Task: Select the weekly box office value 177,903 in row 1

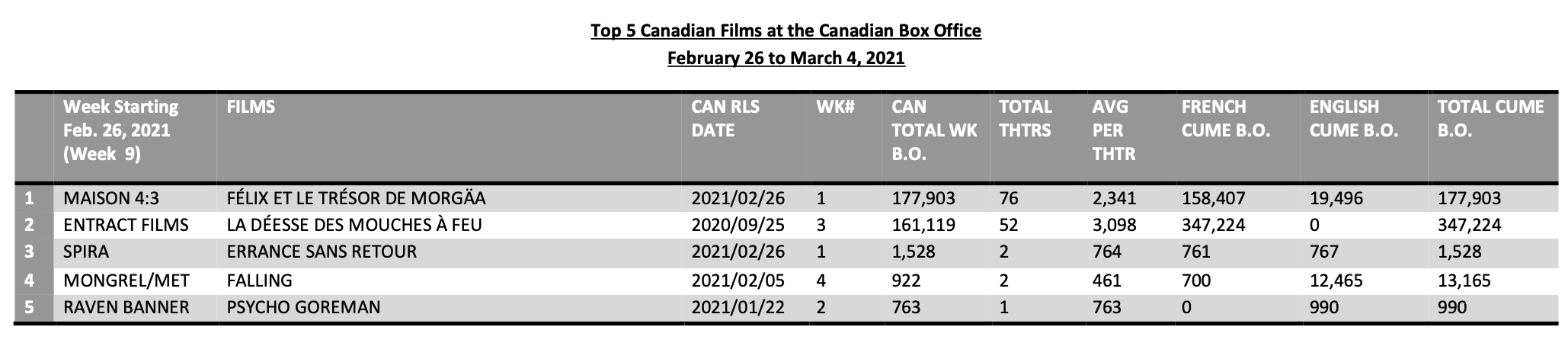Action: pos(923,199)
